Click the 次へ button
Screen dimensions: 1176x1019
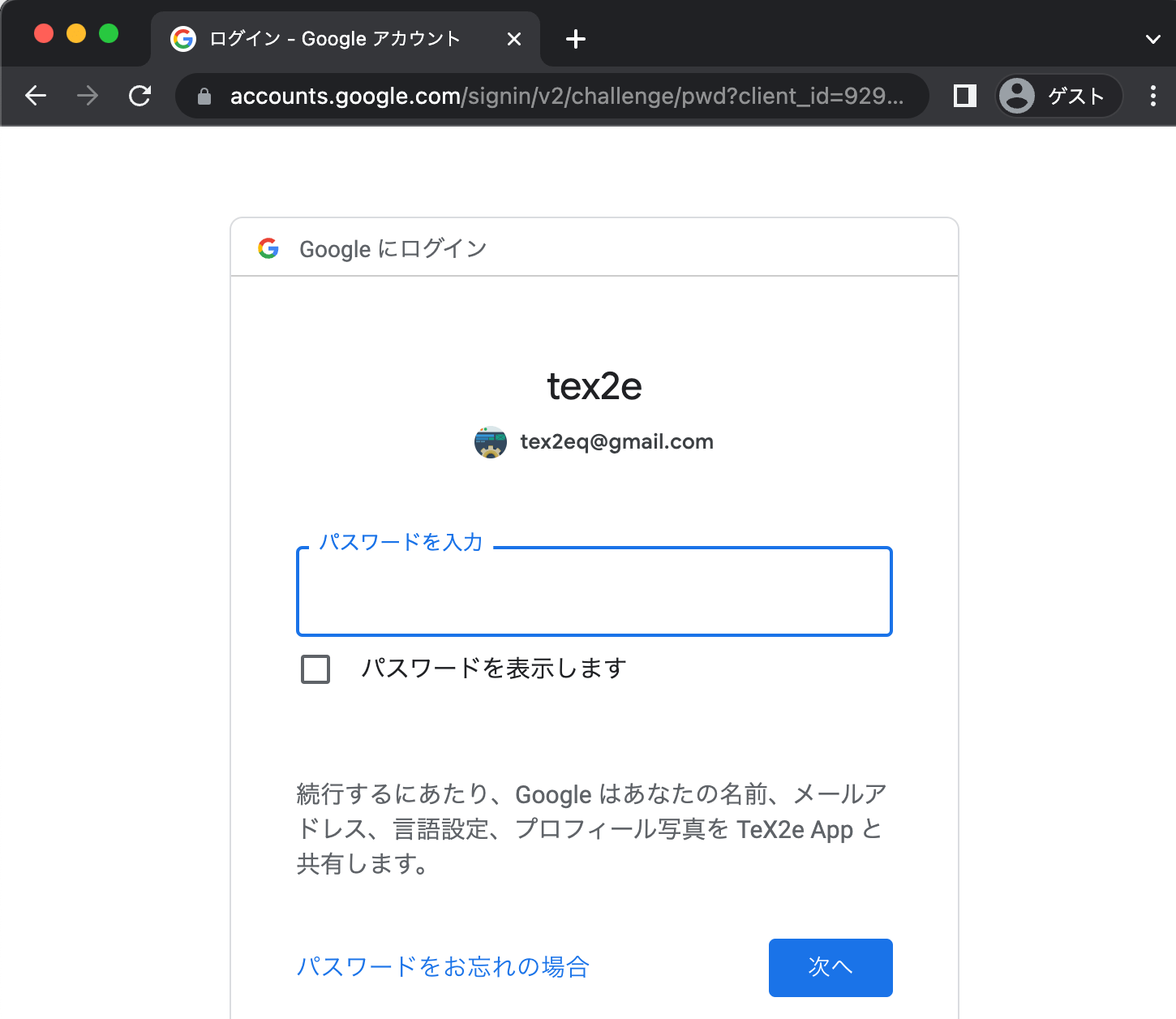[830, 967]
